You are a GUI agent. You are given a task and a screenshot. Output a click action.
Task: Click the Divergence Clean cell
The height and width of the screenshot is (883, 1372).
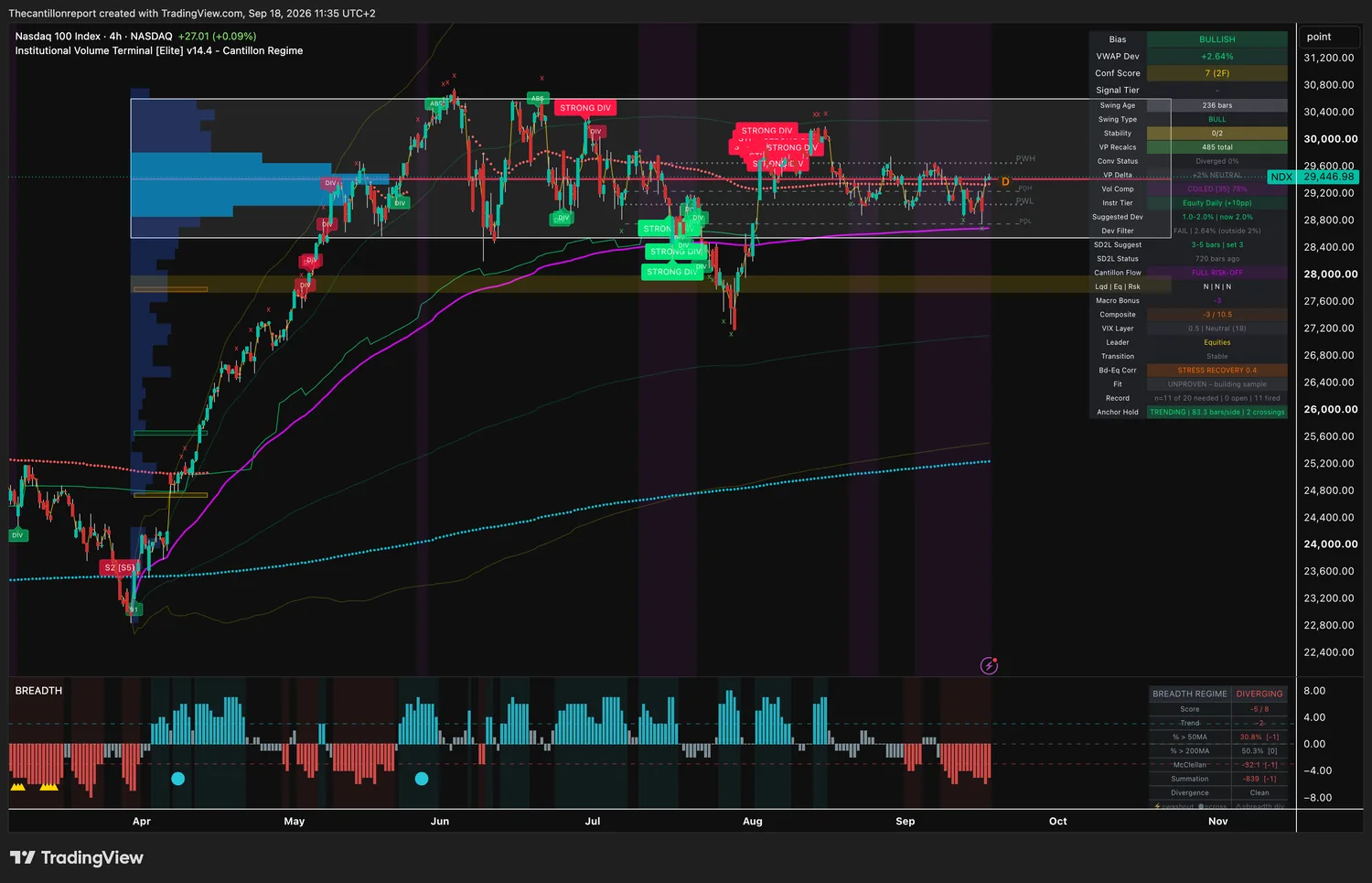coord(1259,793)
